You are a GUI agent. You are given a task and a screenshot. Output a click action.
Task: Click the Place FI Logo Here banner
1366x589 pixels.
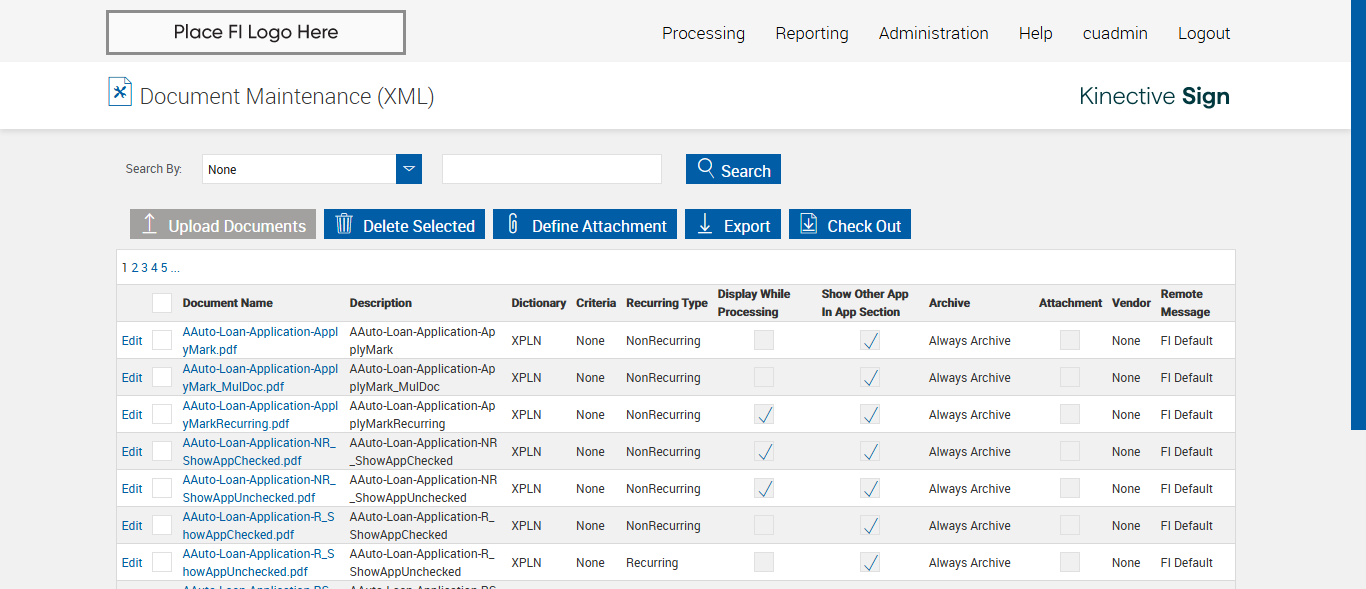(256, 32)
